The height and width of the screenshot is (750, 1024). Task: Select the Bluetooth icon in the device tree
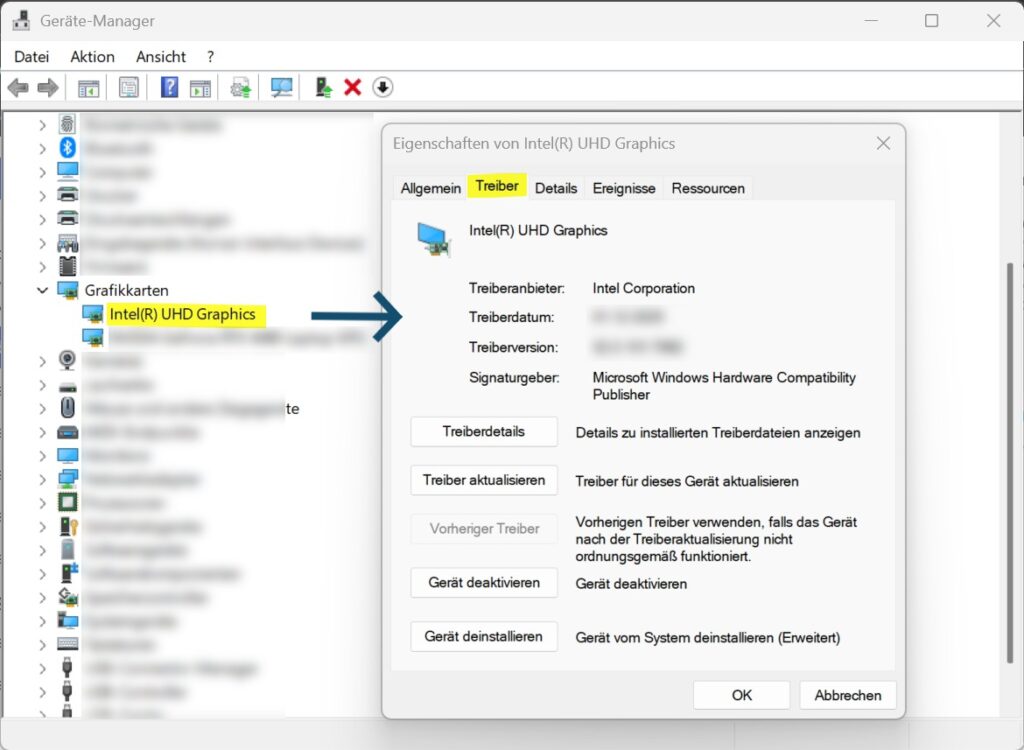(x=67, y=148)
